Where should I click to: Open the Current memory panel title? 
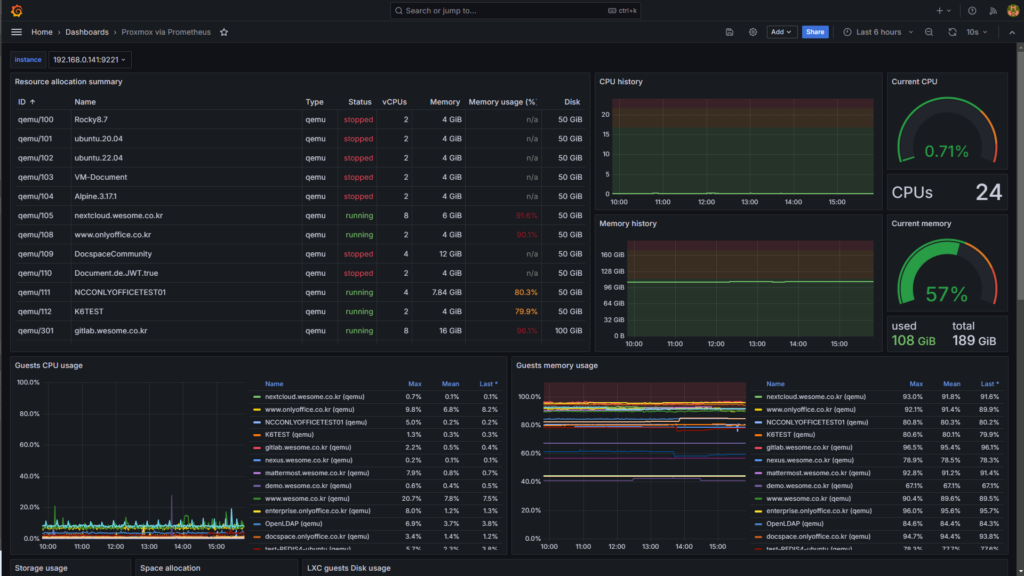click(x=921, y=223)
